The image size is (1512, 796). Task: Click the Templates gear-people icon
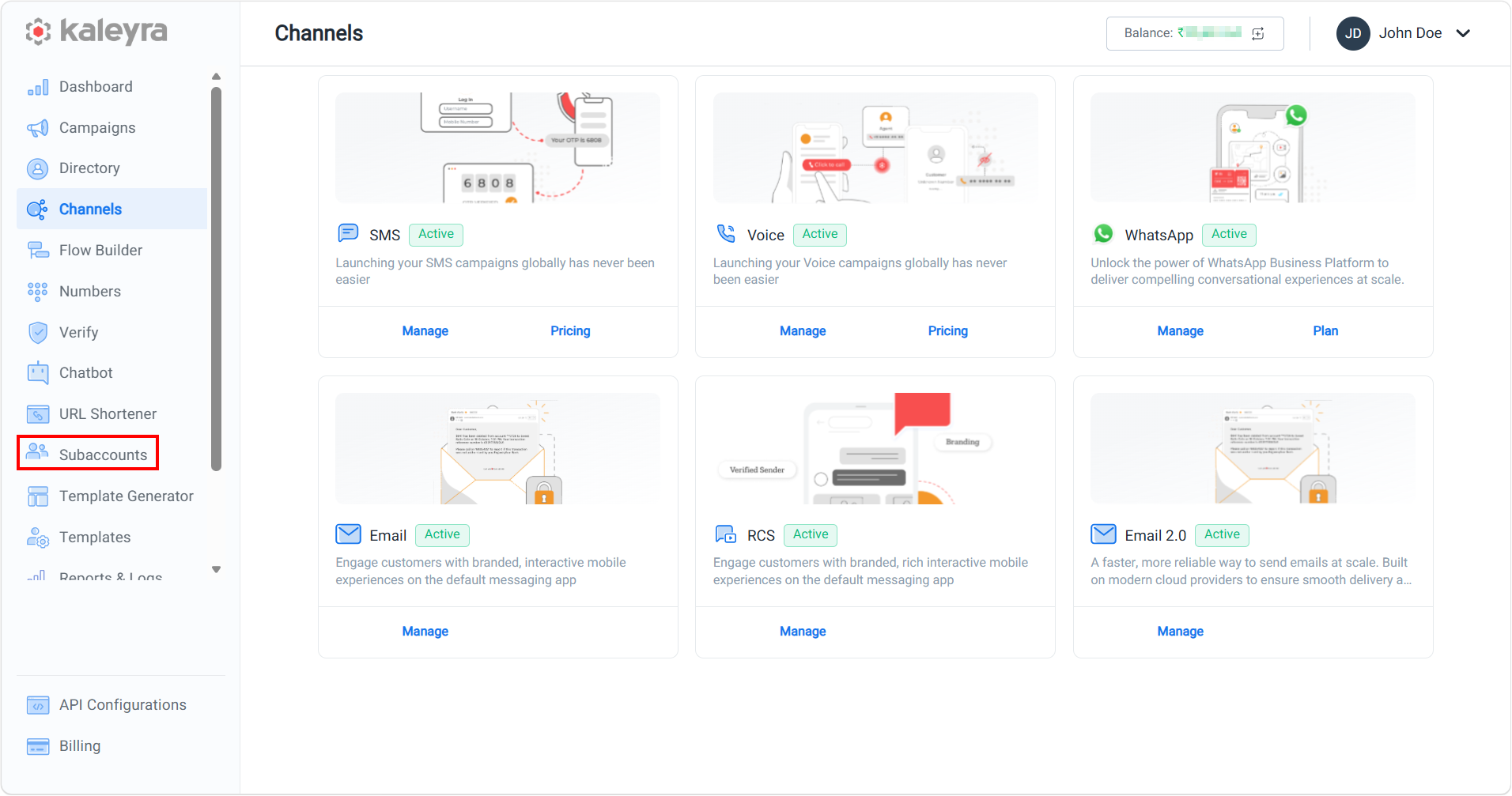click(38, 538)
